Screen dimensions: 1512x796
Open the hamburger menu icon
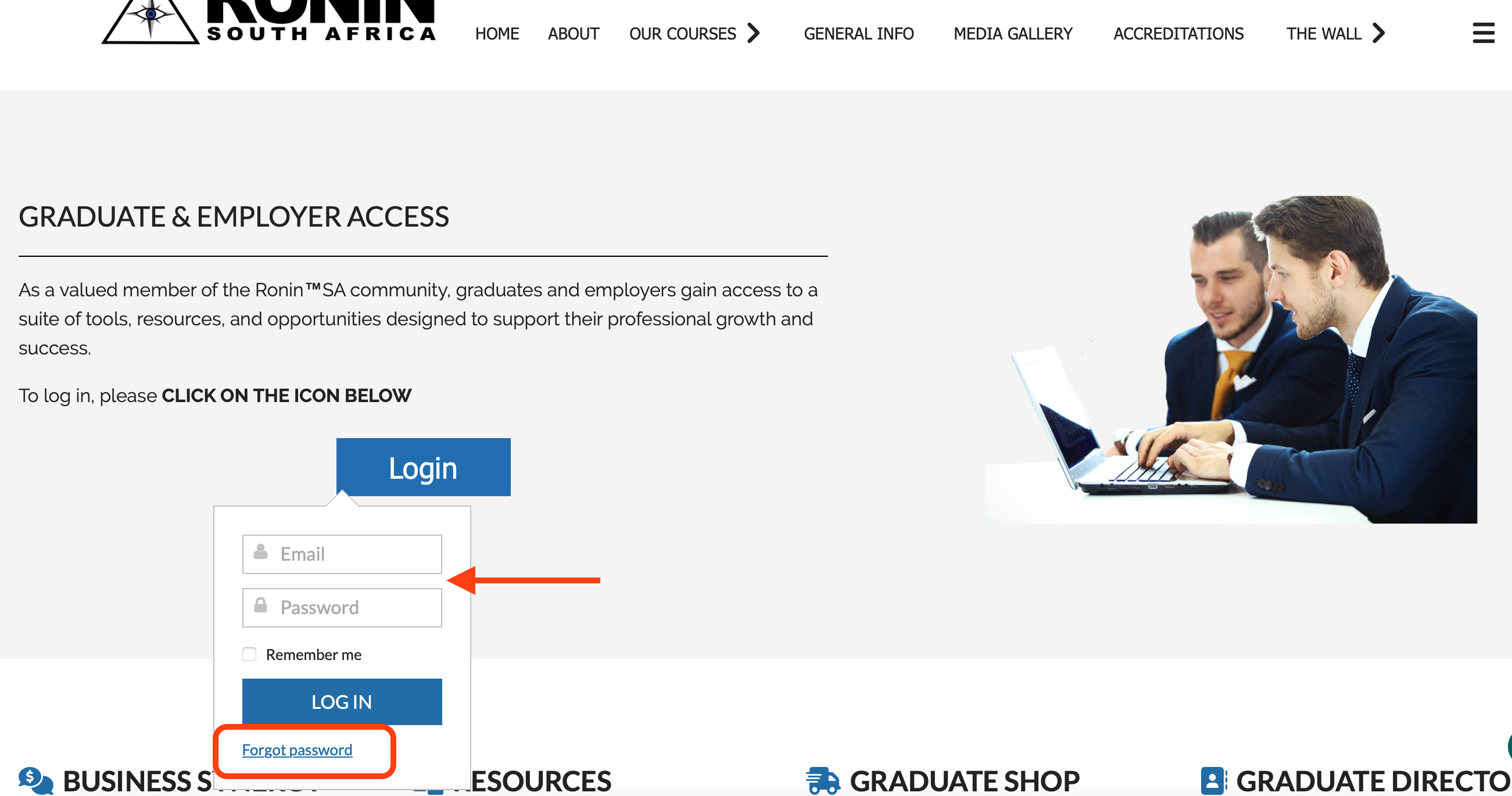pyautogui.click(x=1482, y=33)
